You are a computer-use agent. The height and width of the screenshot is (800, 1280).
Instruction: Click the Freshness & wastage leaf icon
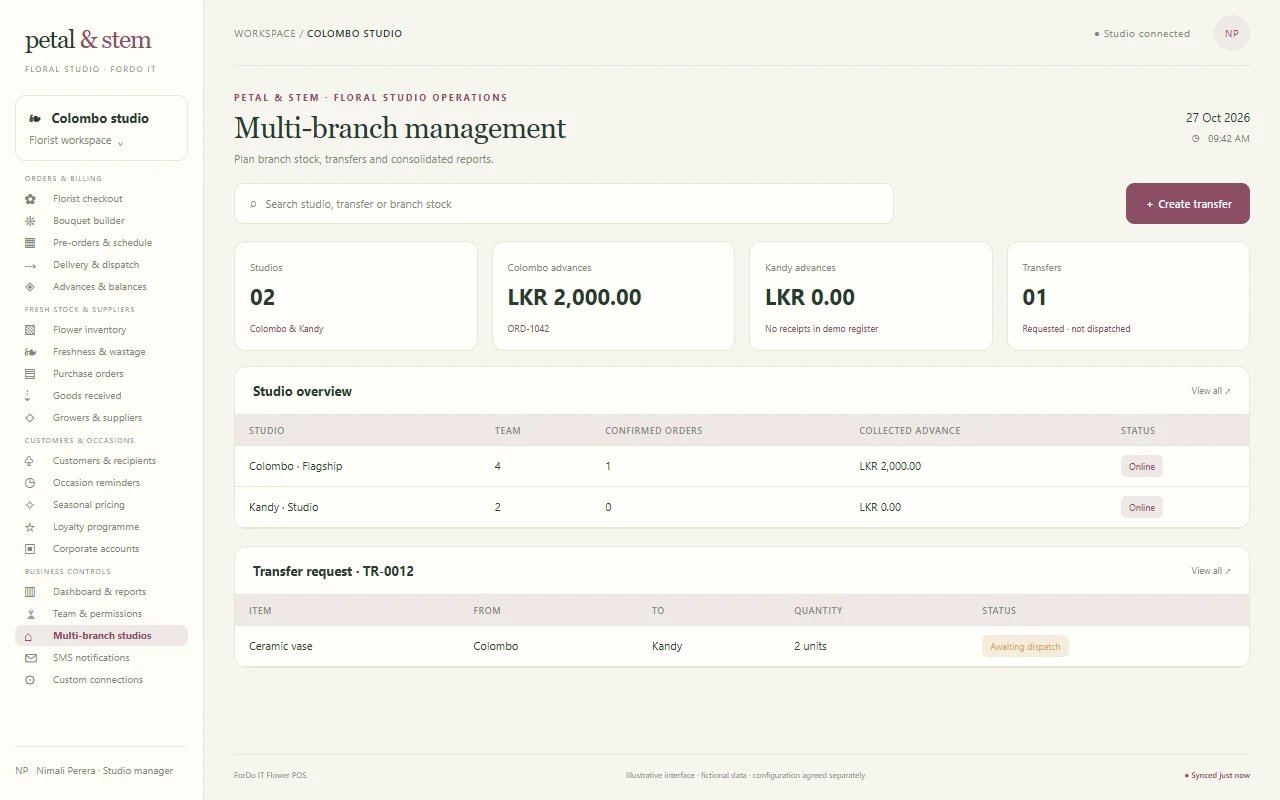(30, 352)
